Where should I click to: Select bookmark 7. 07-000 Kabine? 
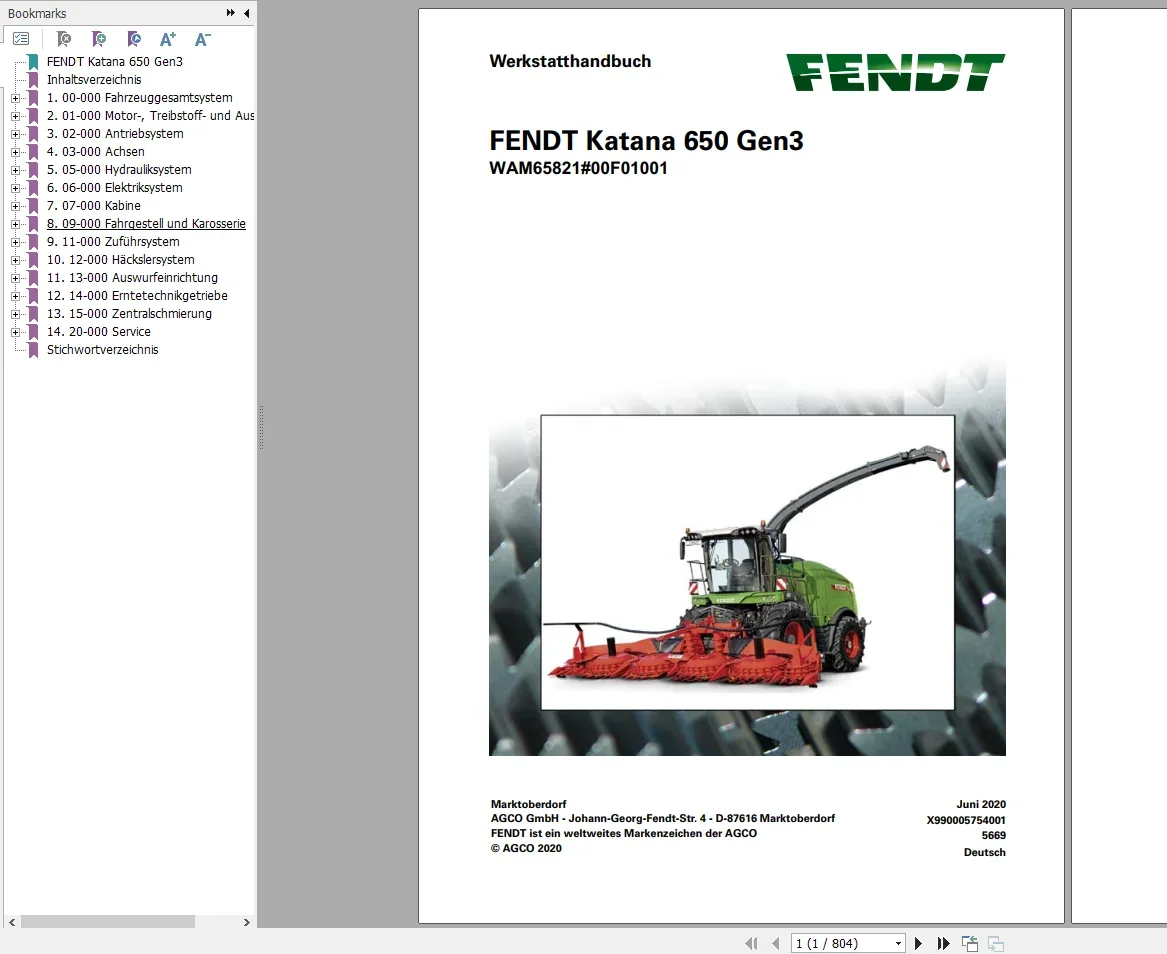94,205
